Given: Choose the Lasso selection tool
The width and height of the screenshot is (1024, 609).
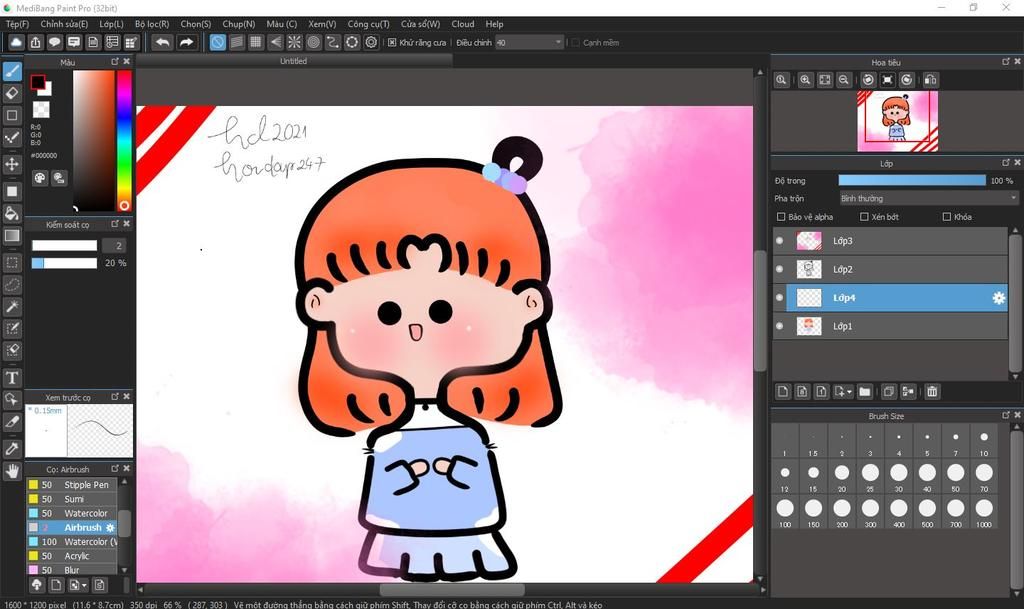Looking at the screenshot, I should (12, 285).
